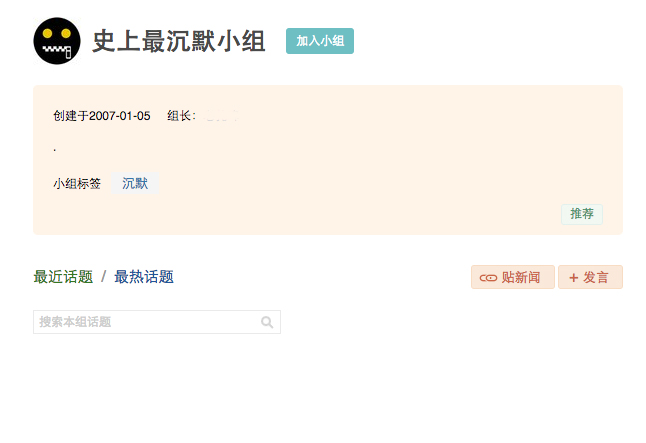Click the 组长 label text
646x443 pixels.
pyautogui.click(x=181, y=116)
